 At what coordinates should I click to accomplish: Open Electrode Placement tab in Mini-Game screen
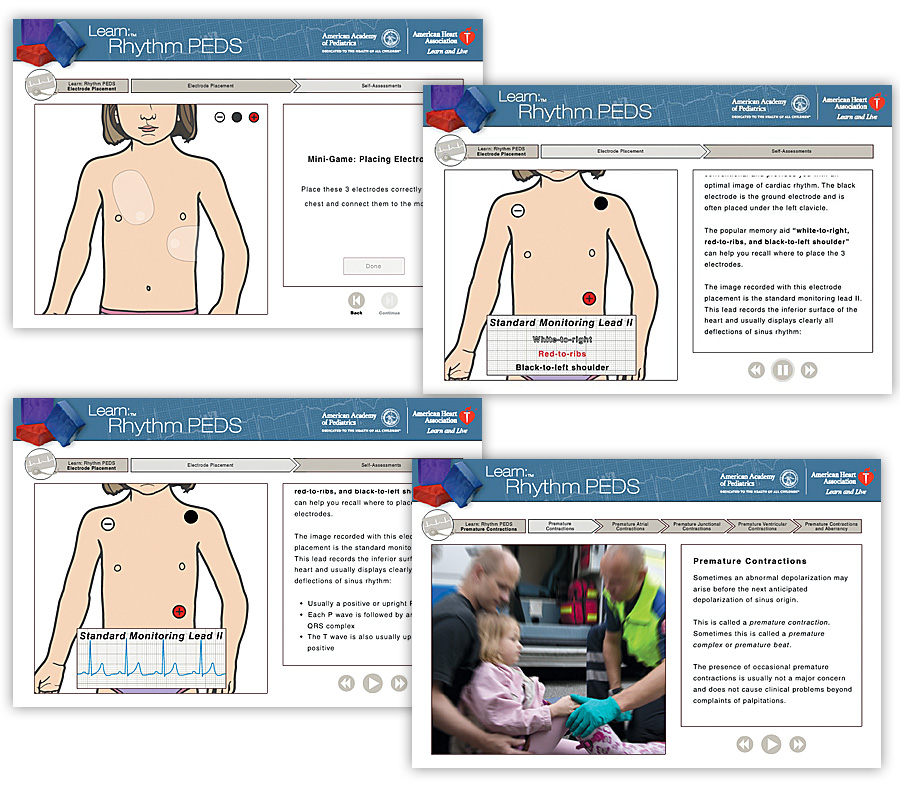[211, 86]
